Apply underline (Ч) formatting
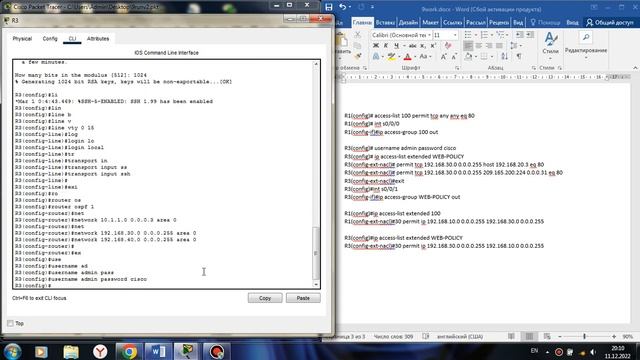Screen dimensions: 640x360 (x=396, y=46)
